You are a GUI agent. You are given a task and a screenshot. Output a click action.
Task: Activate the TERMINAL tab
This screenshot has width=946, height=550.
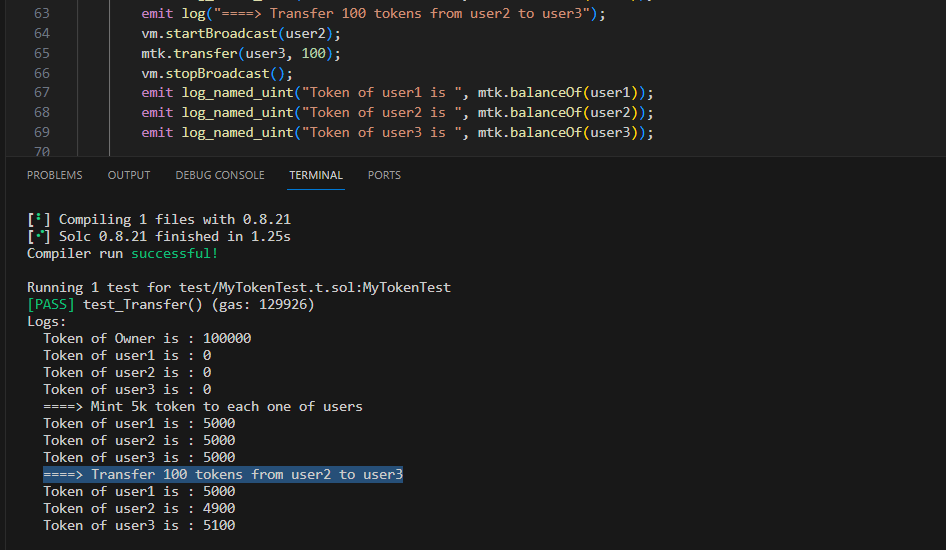[x=316, y=175]
